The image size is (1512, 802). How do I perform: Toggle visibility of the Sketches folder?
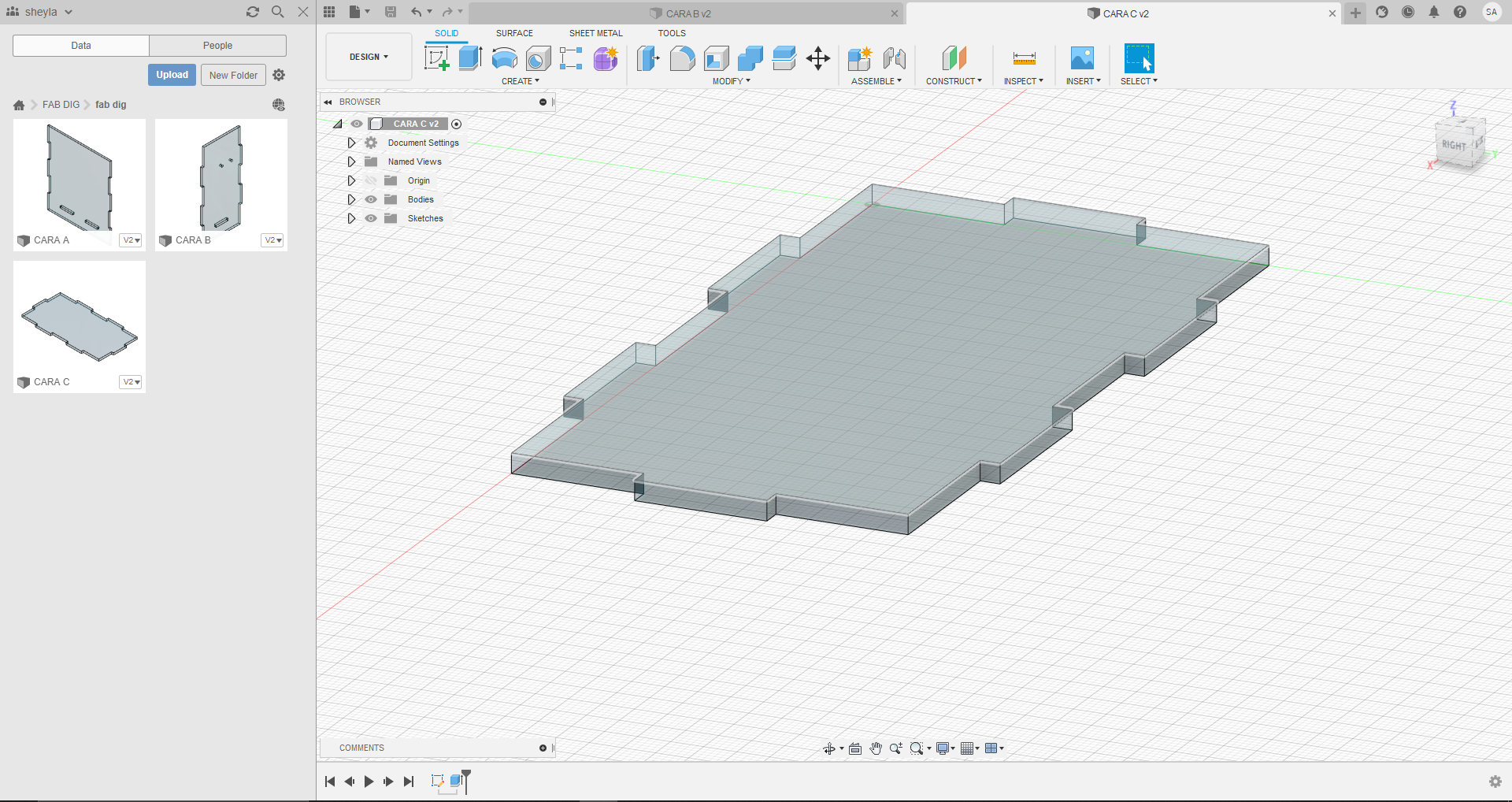click(x=371, y=218)
